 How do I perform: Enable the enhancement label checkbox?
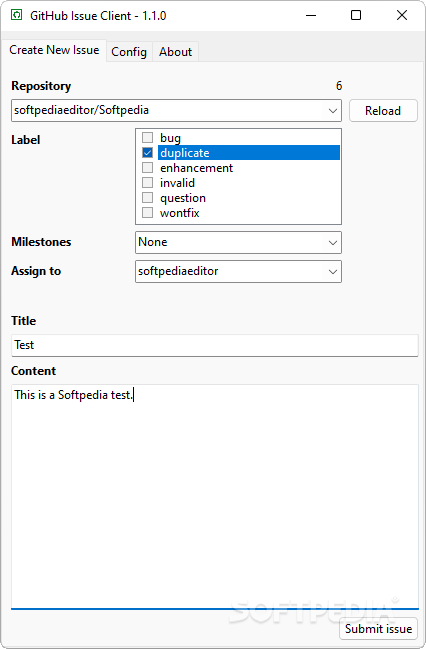click(147, 168)
